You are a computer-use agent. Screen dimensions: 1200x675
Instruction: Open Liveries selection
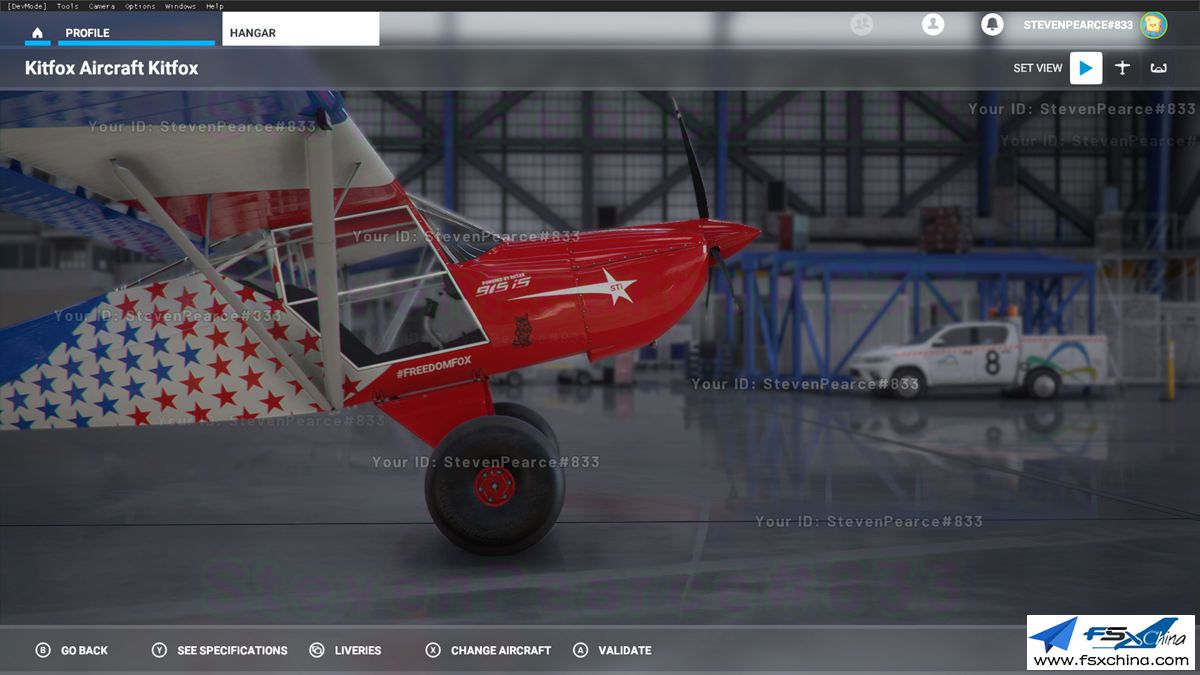pyautogui.click(x=346, y=650)
